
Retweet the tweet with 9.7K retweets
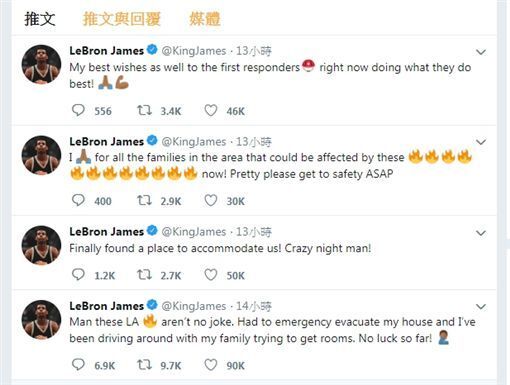tap(144, 365)
